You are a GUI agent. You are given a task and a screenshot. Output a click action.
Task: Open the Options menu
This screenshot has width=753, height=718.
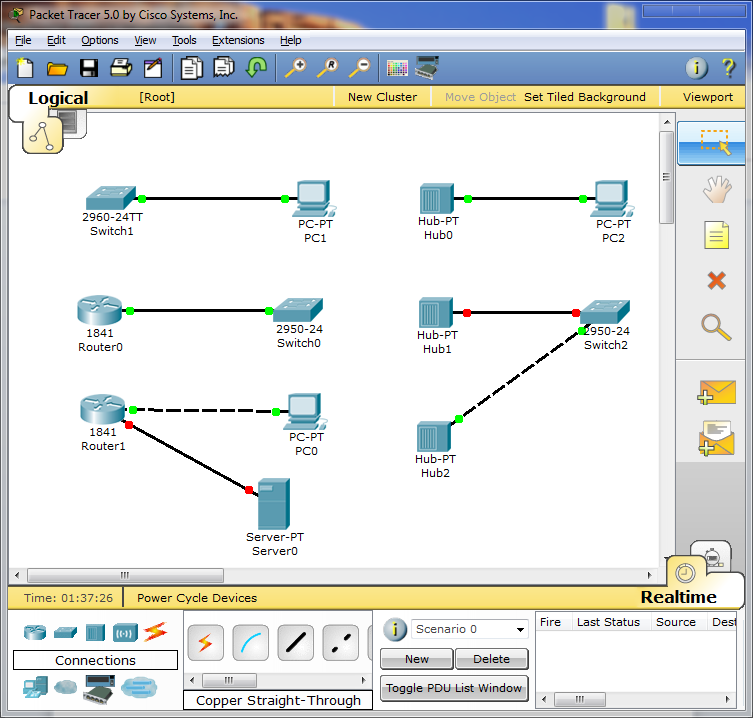point(100,40)
